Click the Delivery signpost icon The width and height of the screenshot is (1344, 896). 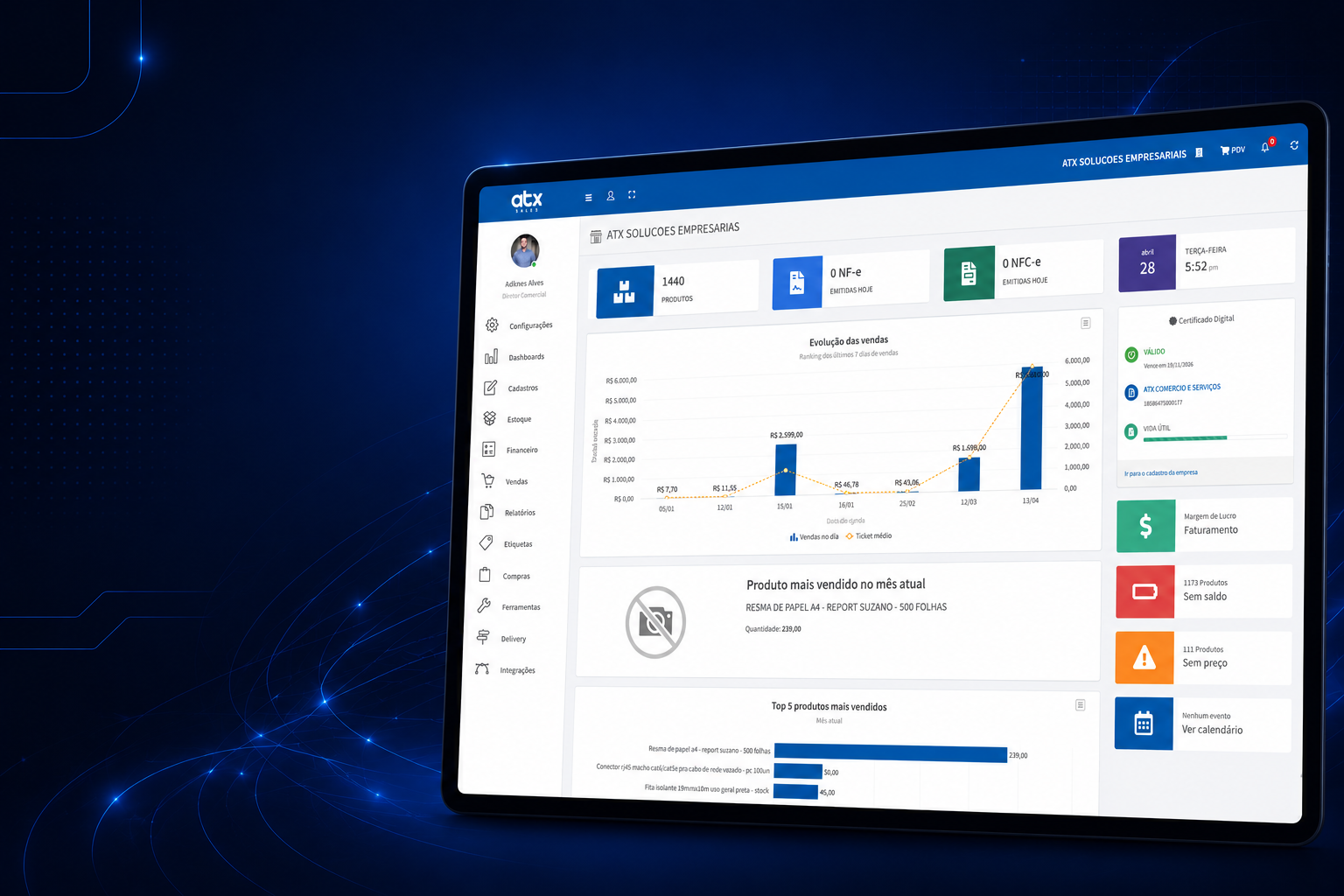(x=483, y=637)
